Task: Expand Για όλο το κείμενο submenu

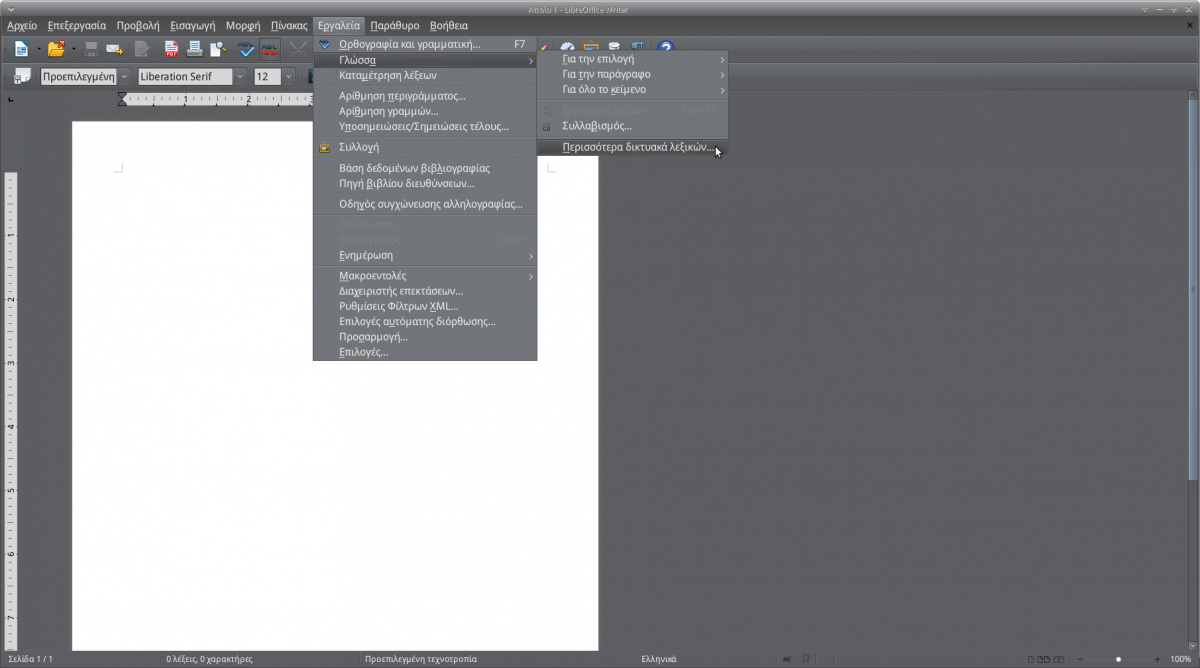Action: [x=632, y=89]
